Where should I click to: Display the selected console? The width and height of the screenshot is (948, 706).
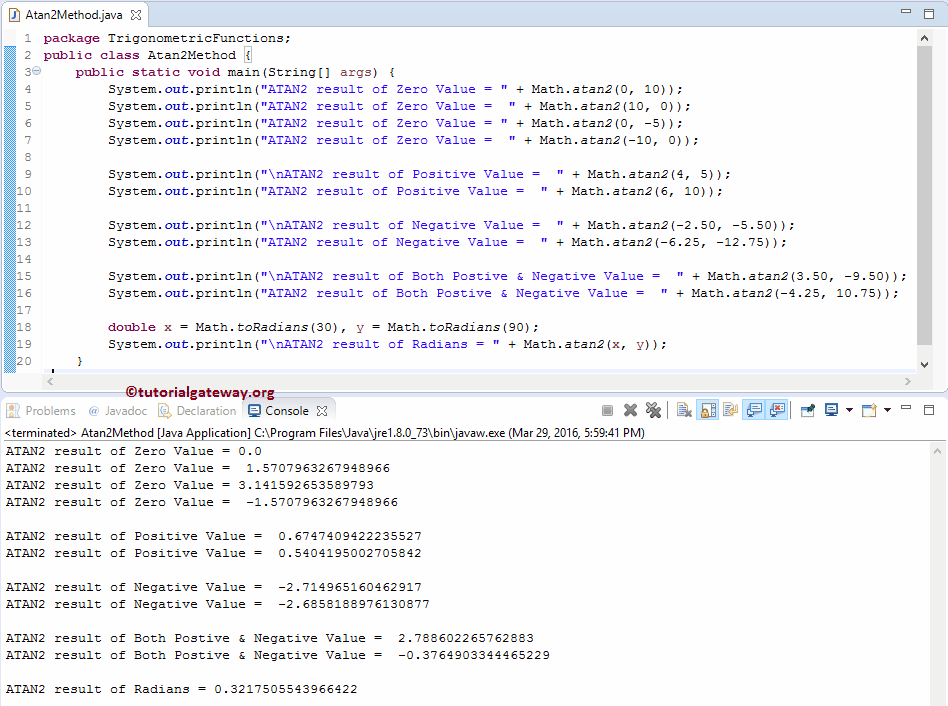(831, 410)
